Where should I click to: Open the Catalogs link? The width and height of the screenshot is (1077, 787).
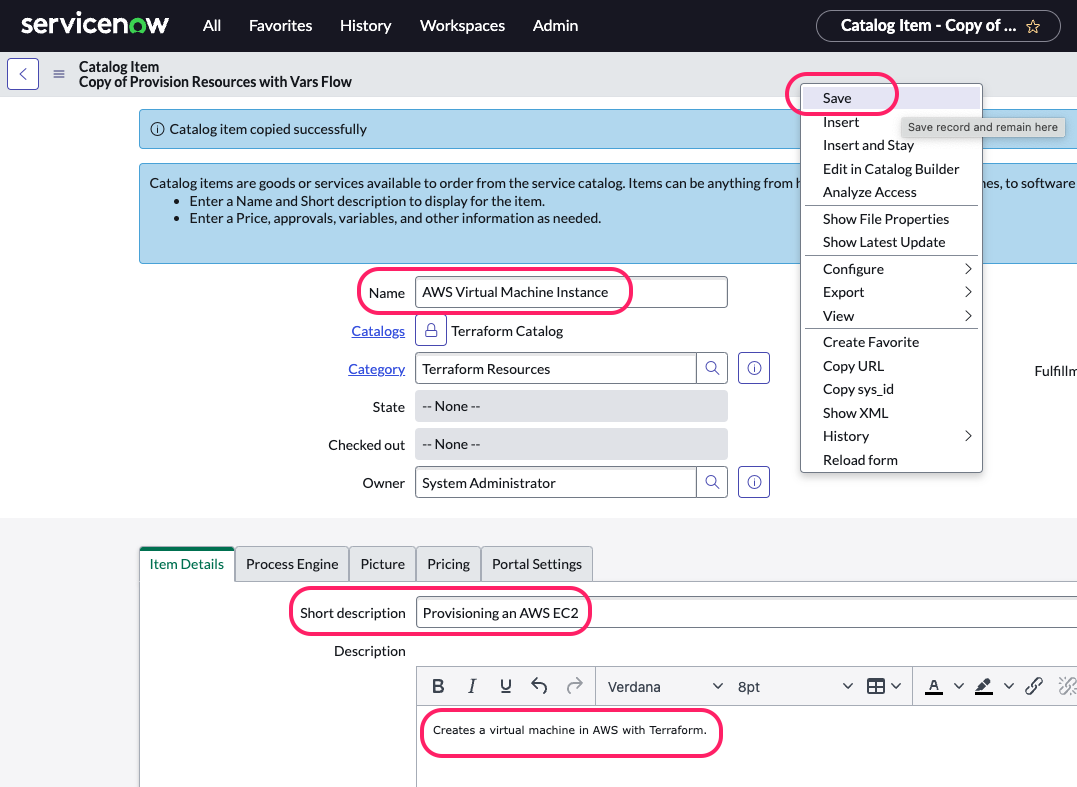pos(378,331)
